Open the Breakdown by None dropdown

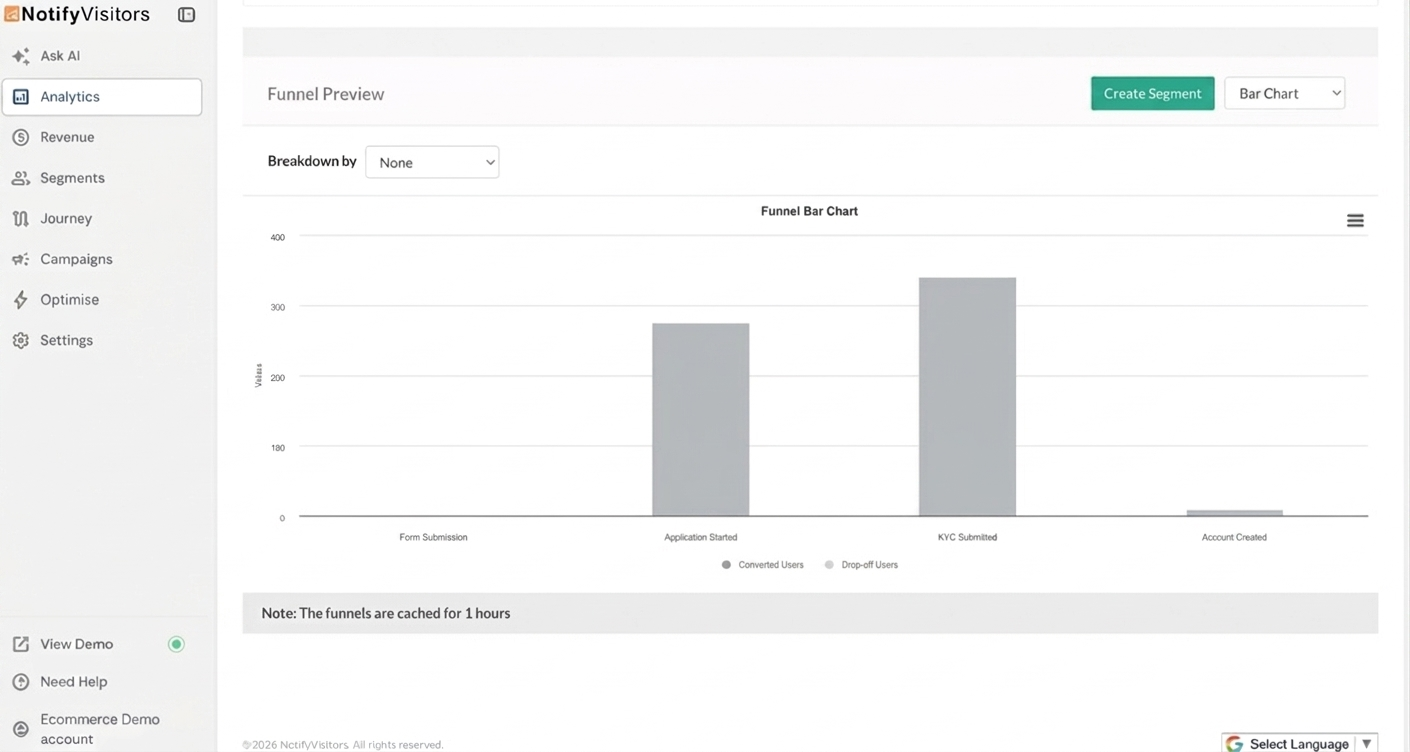(432, 162)
